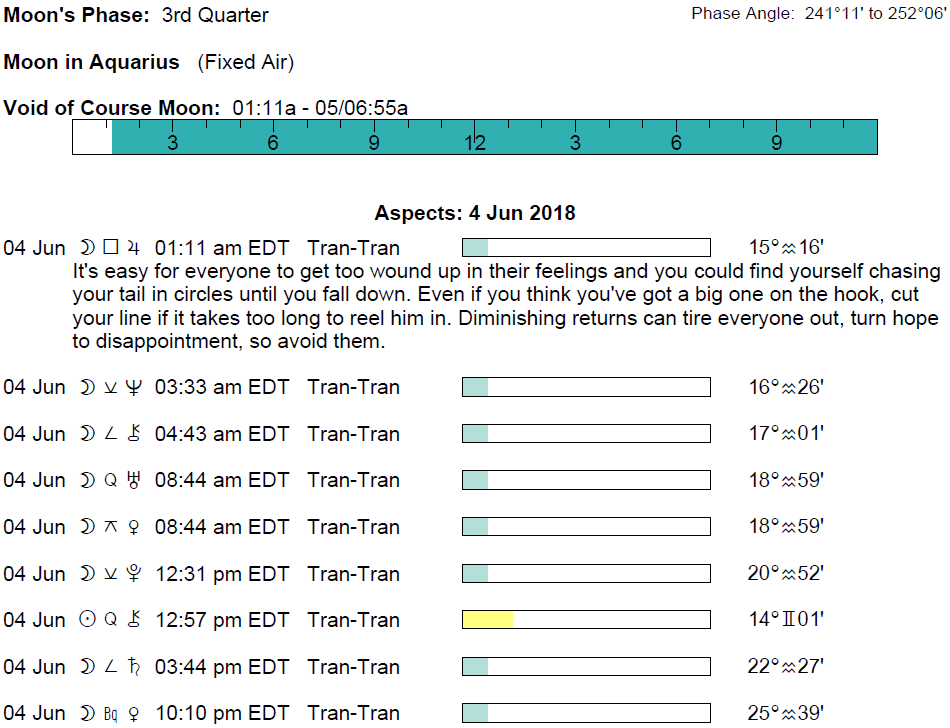Select the "Aspects: 4 Jun 2018" heading

(475, 213)
